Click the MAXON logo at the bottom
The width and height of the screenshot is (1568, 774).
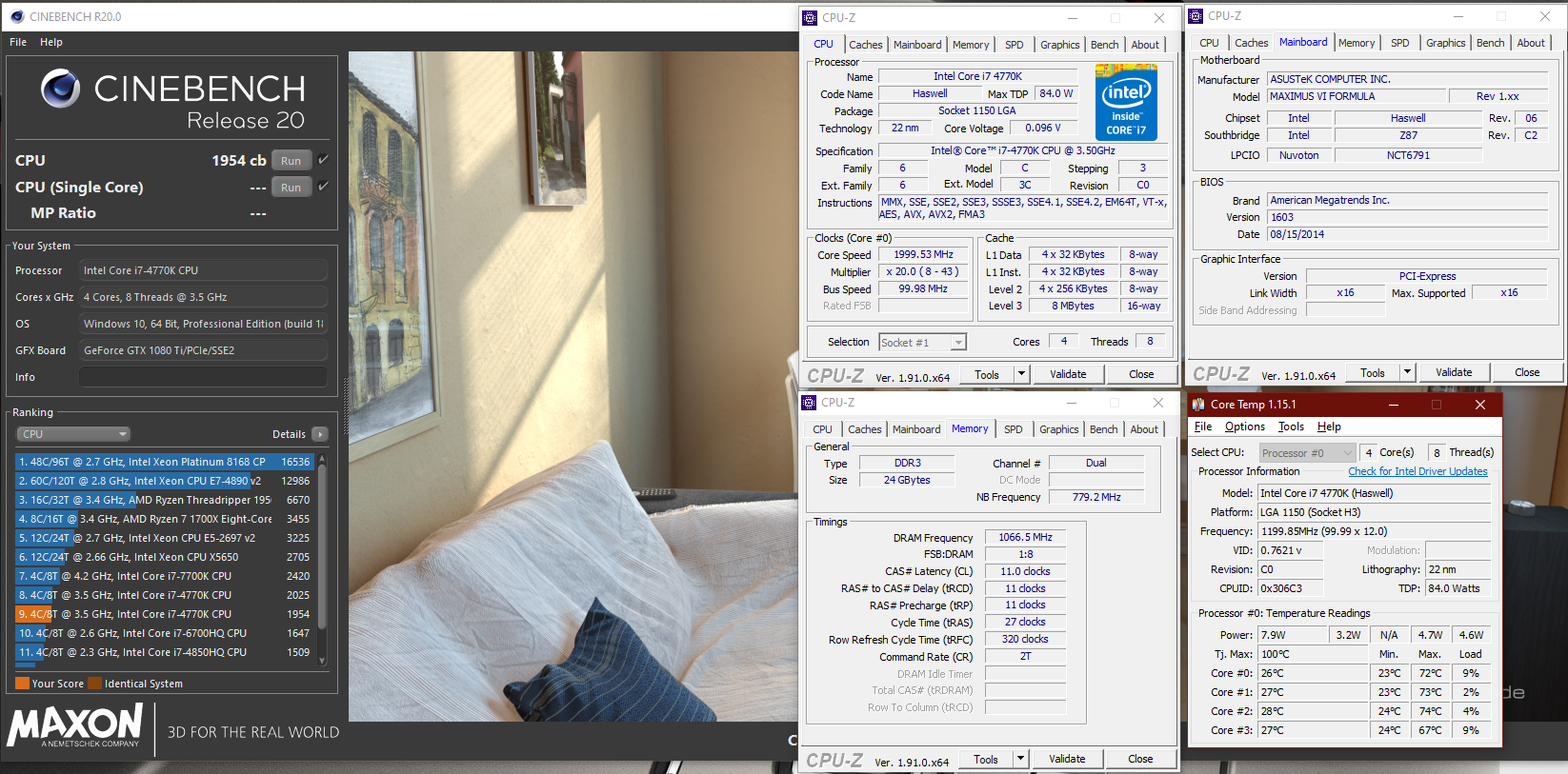pos(75,725)
